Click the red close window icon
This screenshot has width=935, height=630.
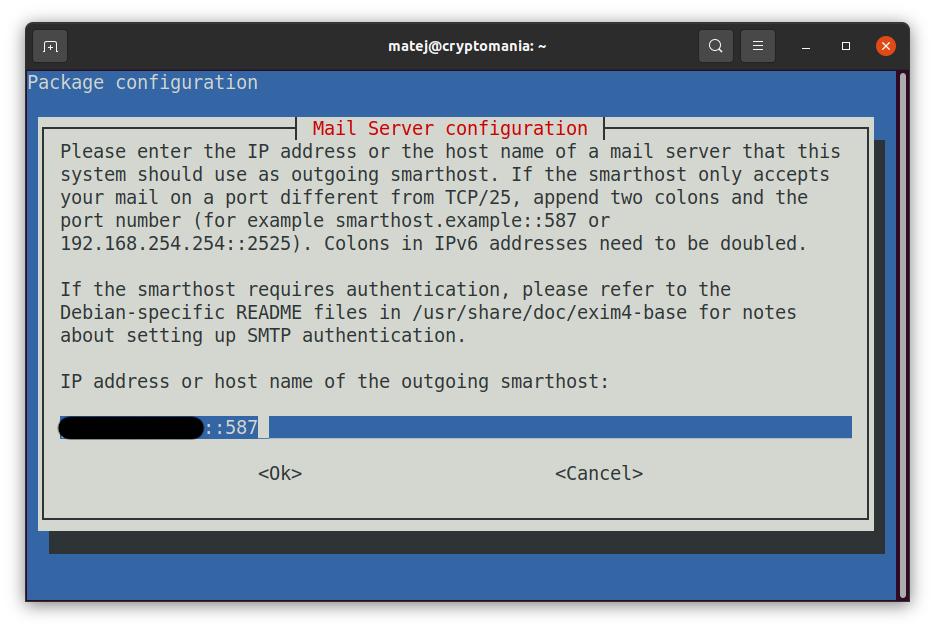[885, 46]
